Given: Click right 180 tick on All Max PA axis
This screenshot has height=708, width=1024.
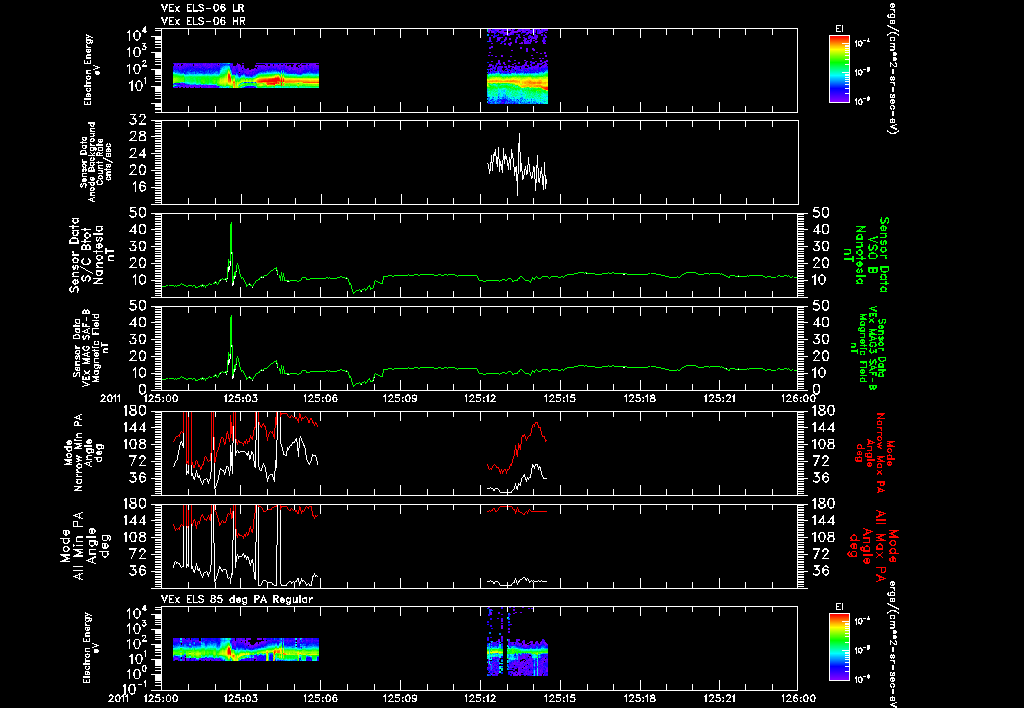Looking at the screenshot, I should click(824, 504).
